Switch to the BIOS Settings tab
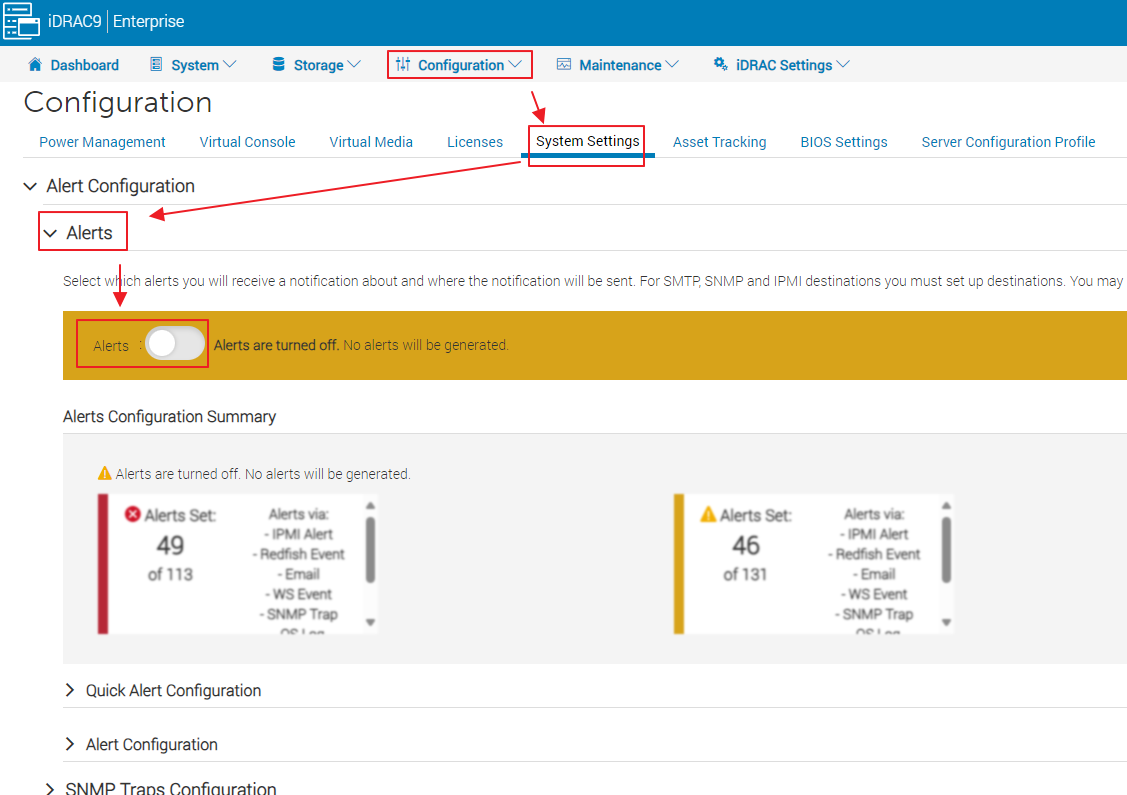 tap(844, 142)
